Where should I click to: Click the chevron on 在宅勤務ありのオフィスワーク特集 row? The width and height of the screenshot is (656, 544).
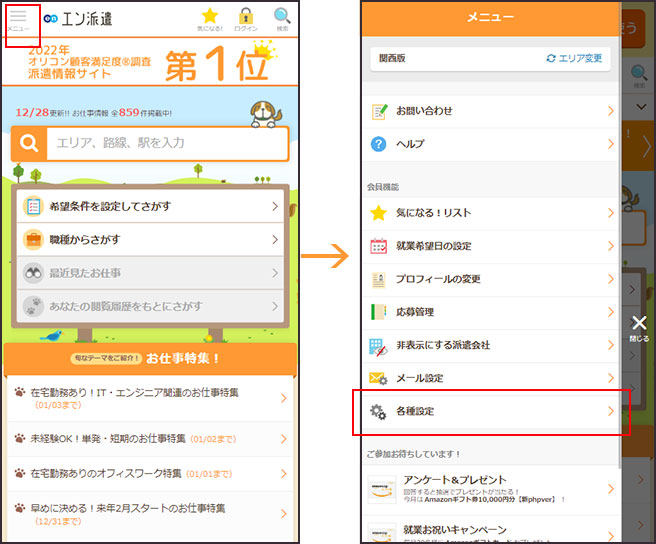[284, 474]
